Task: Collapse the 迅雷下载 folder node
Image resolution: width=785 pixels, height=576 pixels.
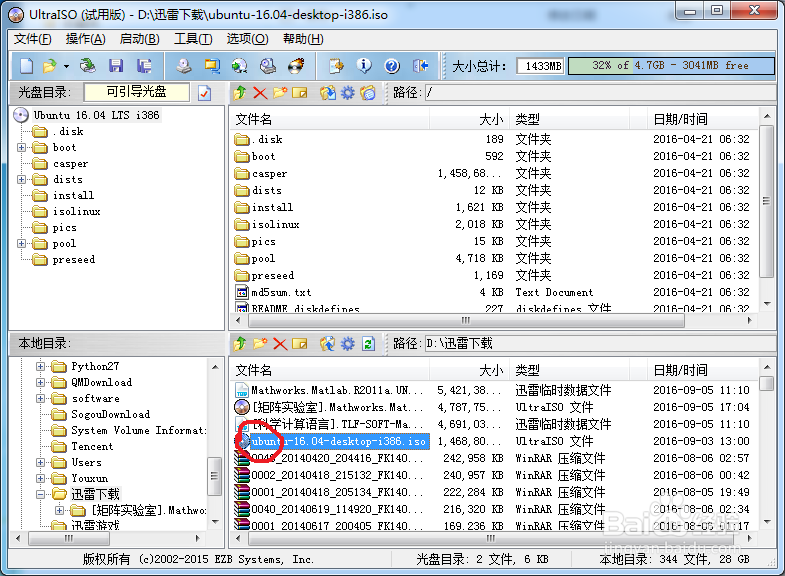Action: tap(40, 494)
